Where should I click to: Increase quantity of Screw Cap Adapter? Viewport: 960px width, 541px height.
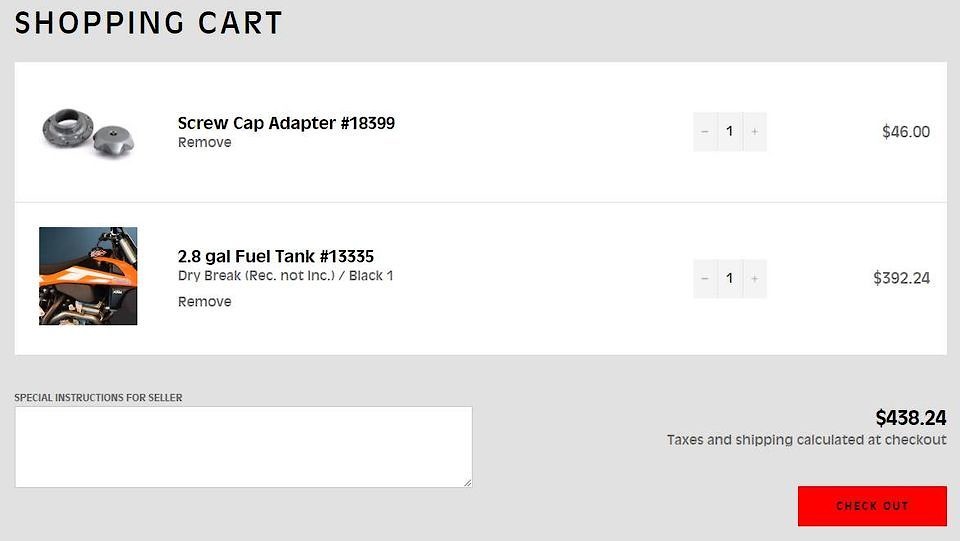pyautogui.click(x=754, y=131)
